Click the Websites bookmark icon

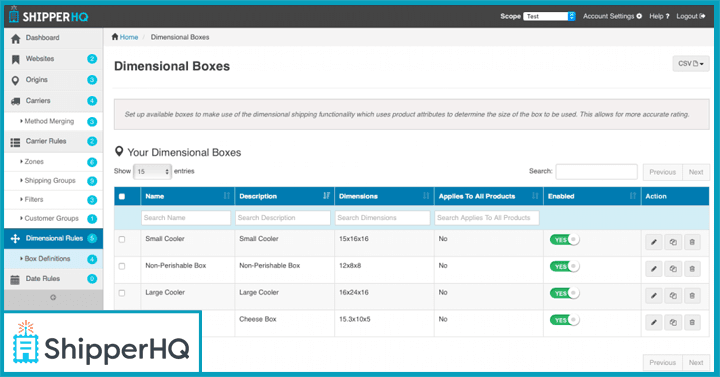[x=16, y=59]
